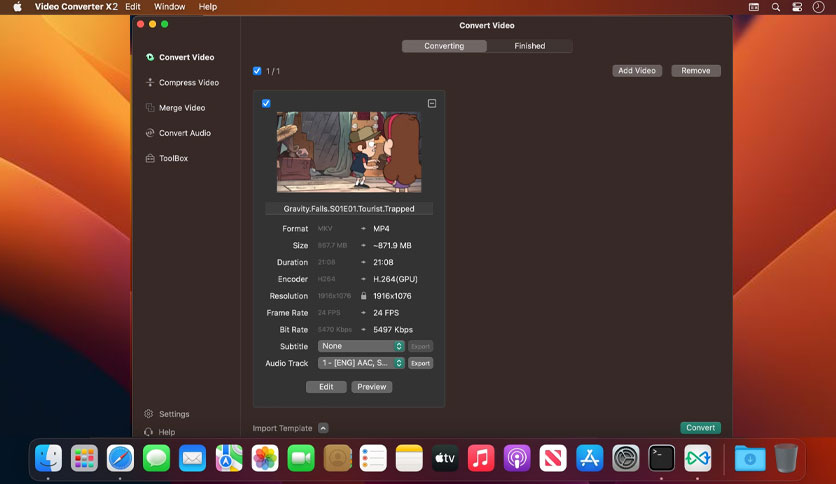Open Launchpad from the Dock
The height and width of the screenshot is (484, 836).
[84, 458]
